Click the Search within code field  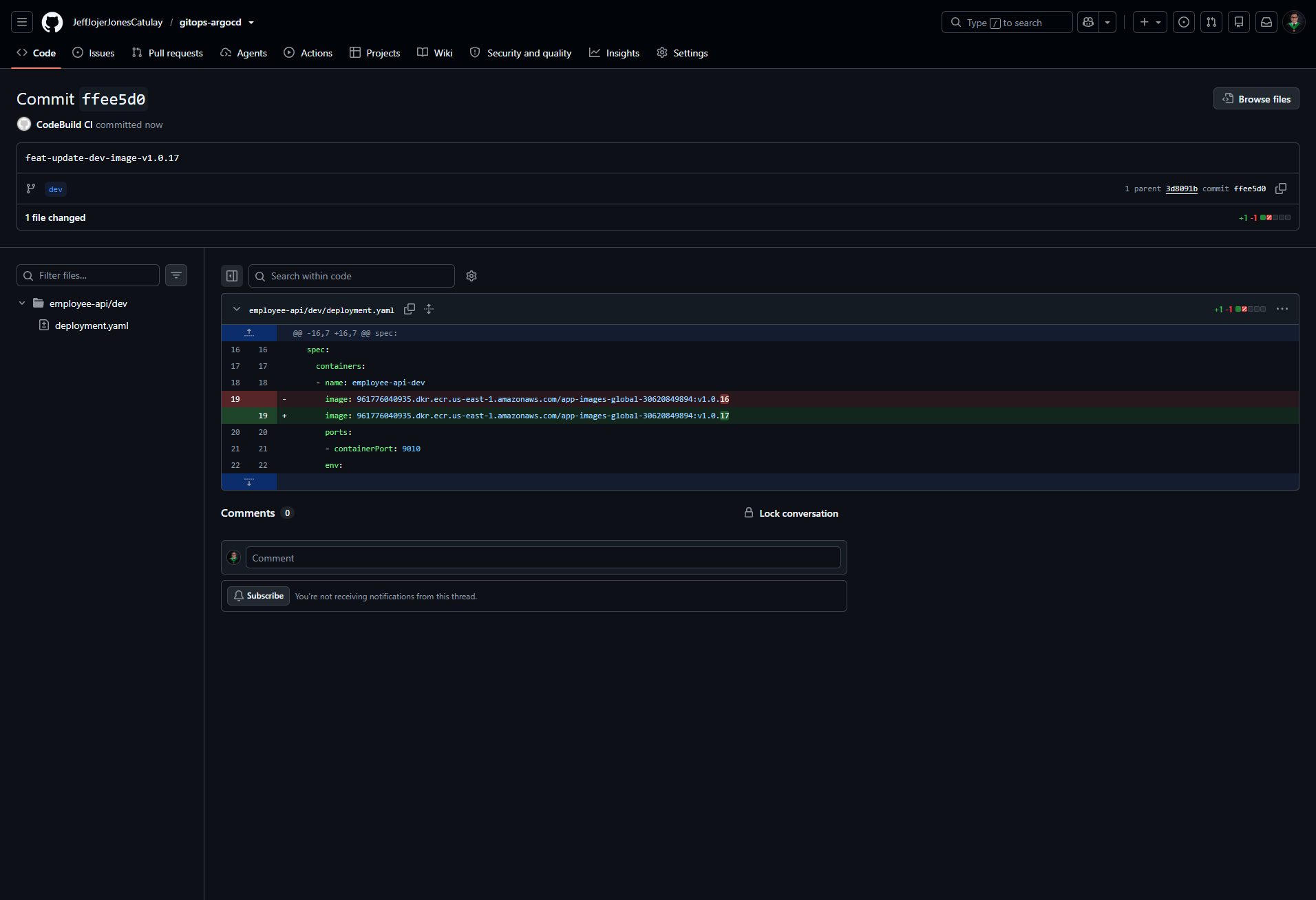(352, 276)
